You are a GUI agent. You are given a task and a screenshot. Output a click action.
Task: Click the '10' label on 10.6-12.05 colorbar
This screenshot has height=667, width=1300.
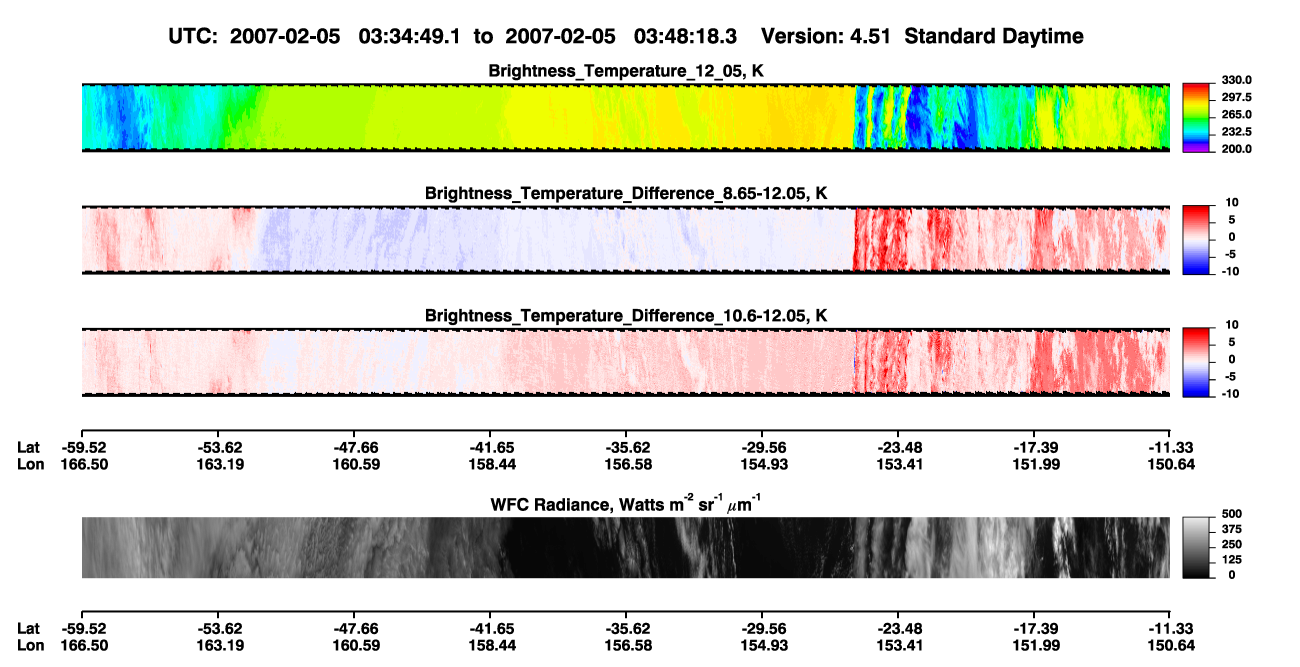(1232, 325)
